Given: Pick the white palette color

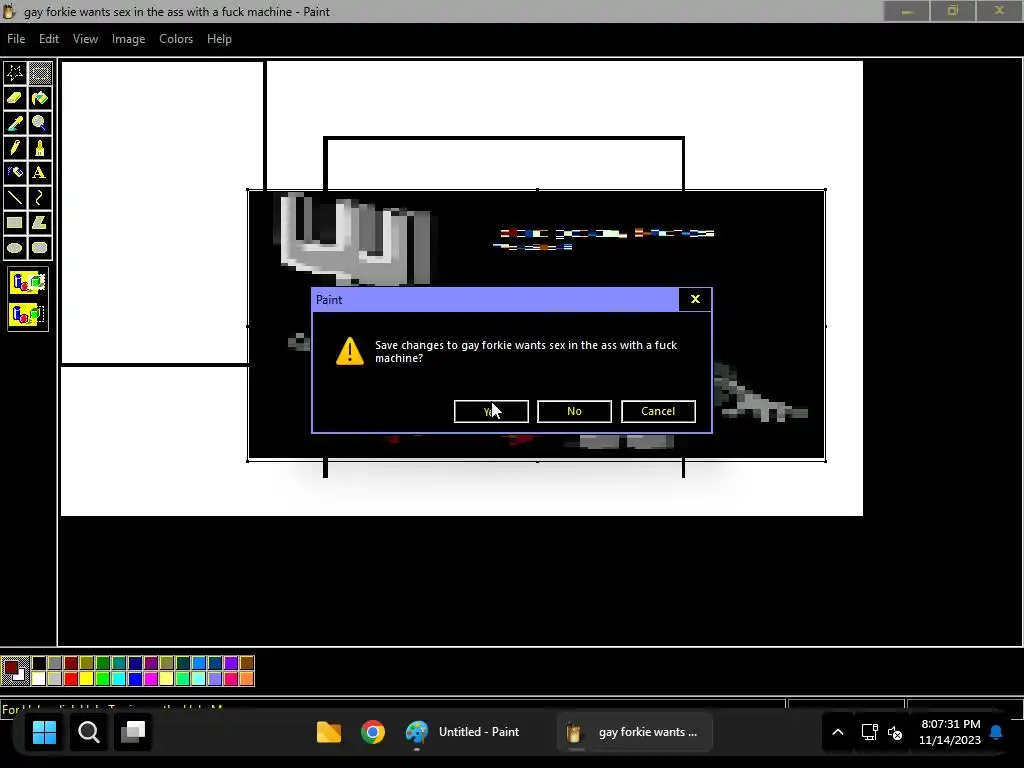Looking at the screenshot, I should tap(39, 679).
